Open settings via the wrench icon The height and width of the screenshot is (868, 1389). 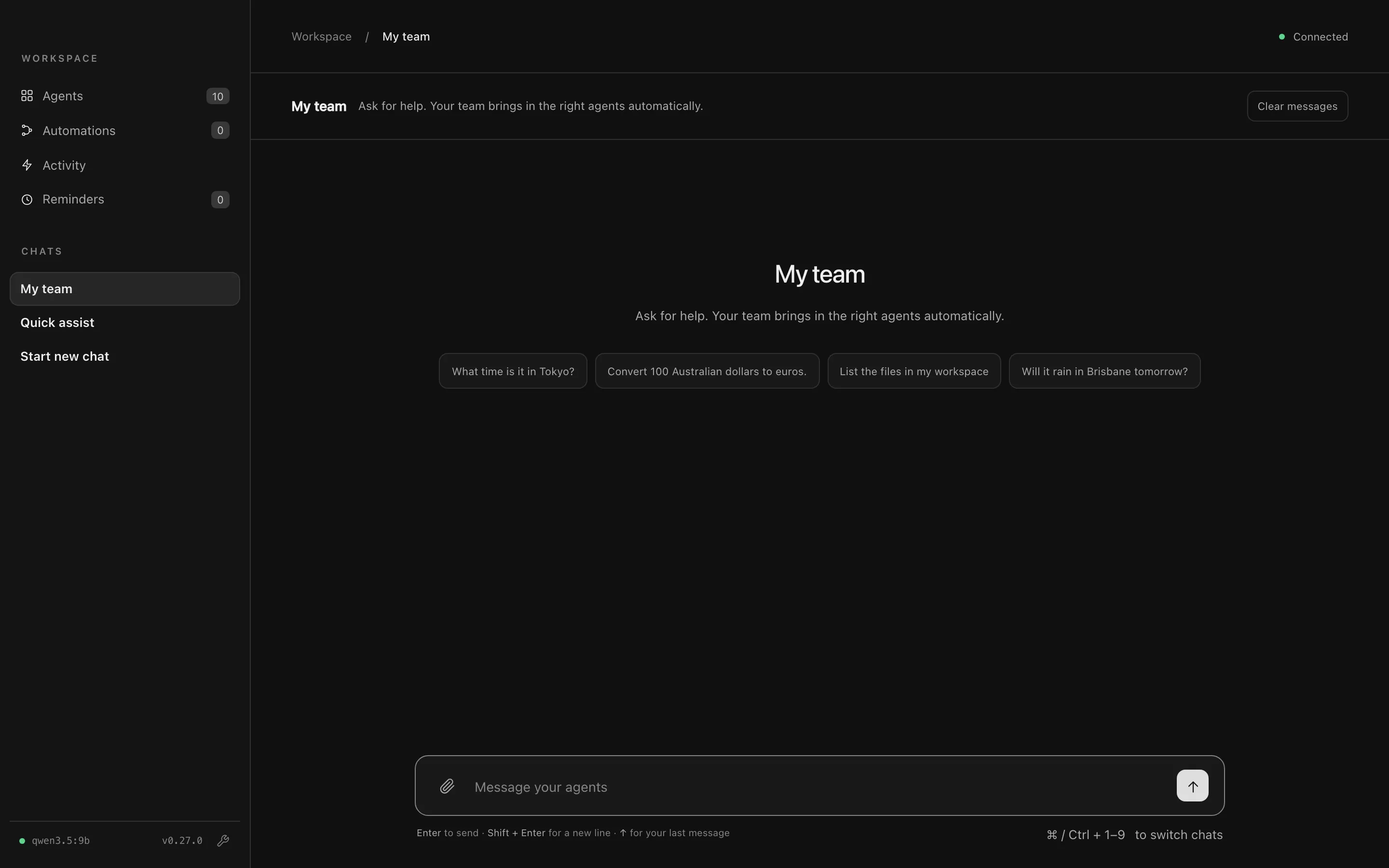(x=223, y=841)
